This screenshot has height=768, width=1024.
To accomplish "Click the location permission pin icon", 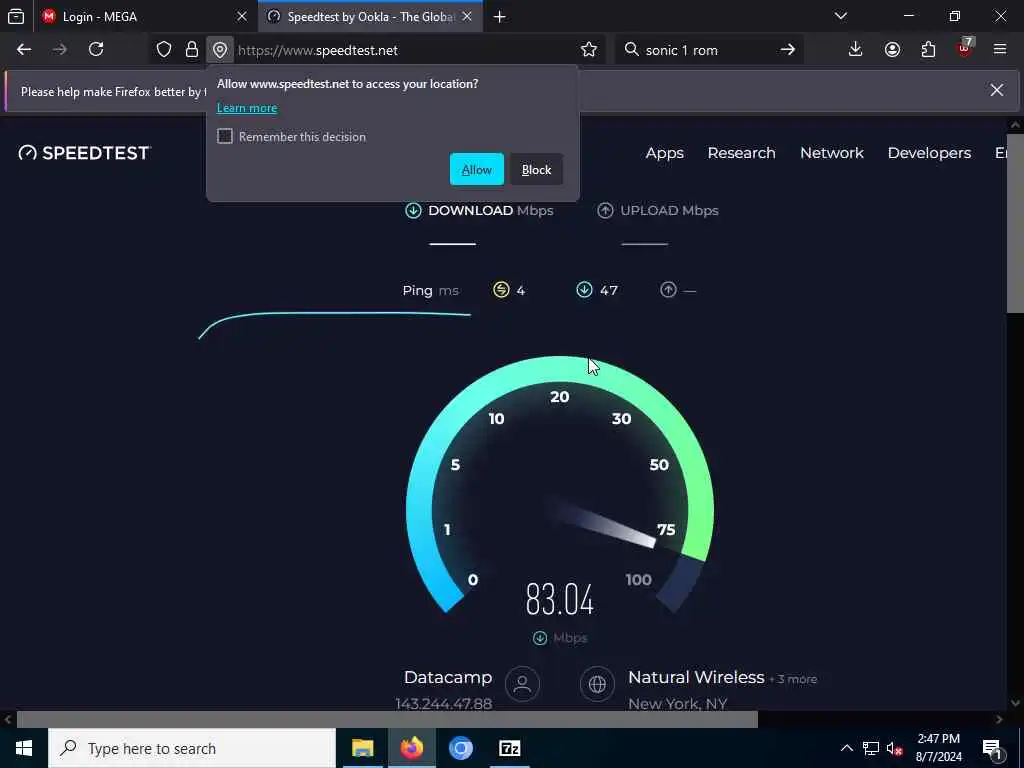I will [x=220, y=50].
